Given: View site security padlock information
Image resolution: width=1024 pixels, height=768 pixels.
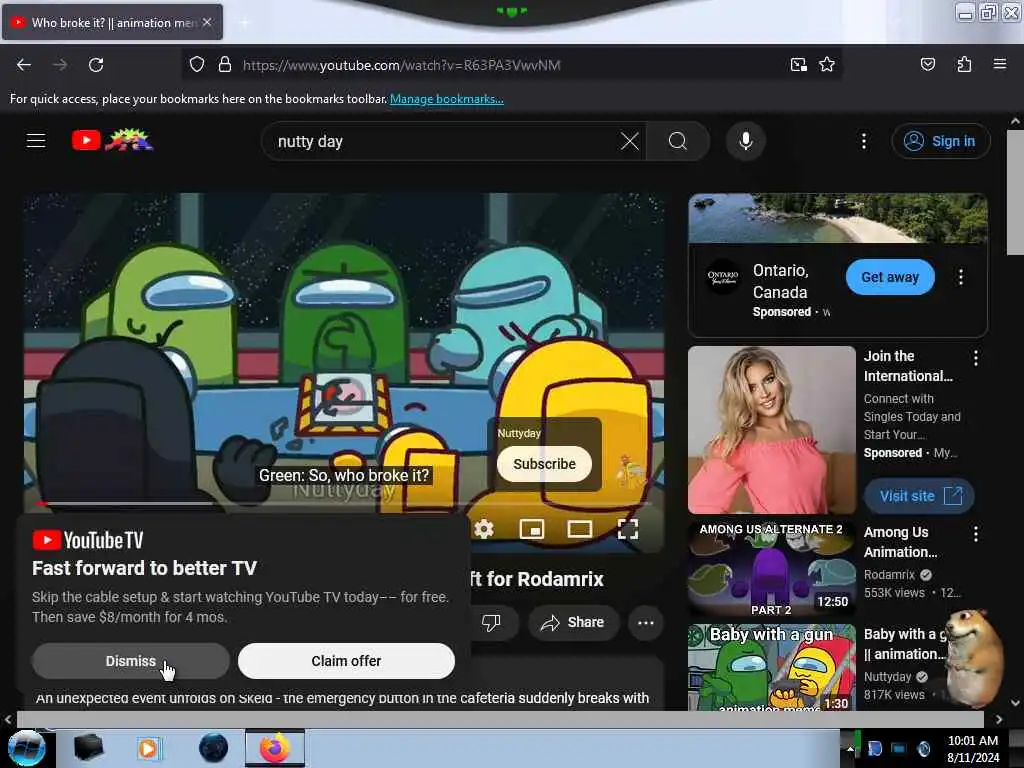Looking at the screenshot, I should [225, 65].
